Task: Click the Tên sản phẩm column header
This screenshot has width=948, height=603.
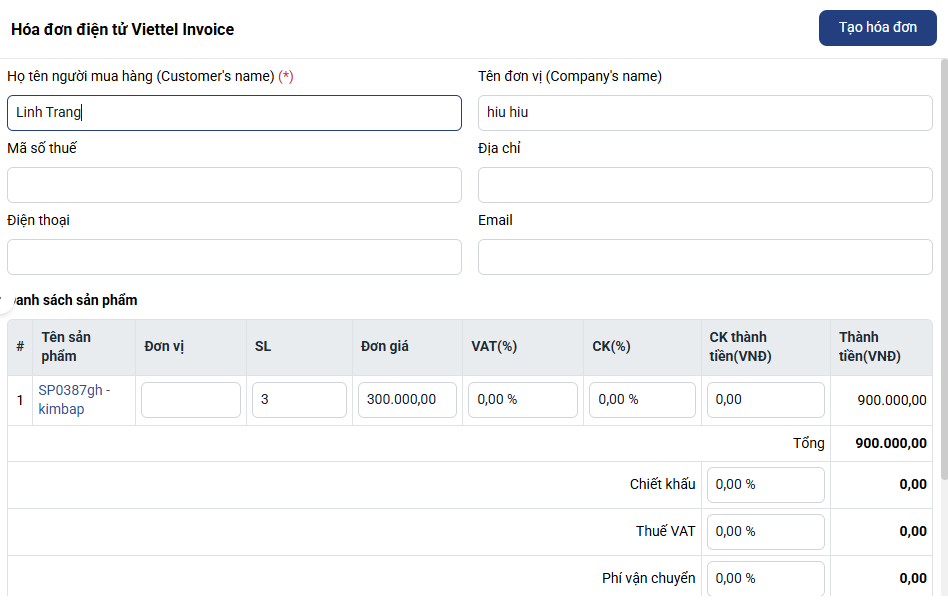Action: tap(65, 347)
